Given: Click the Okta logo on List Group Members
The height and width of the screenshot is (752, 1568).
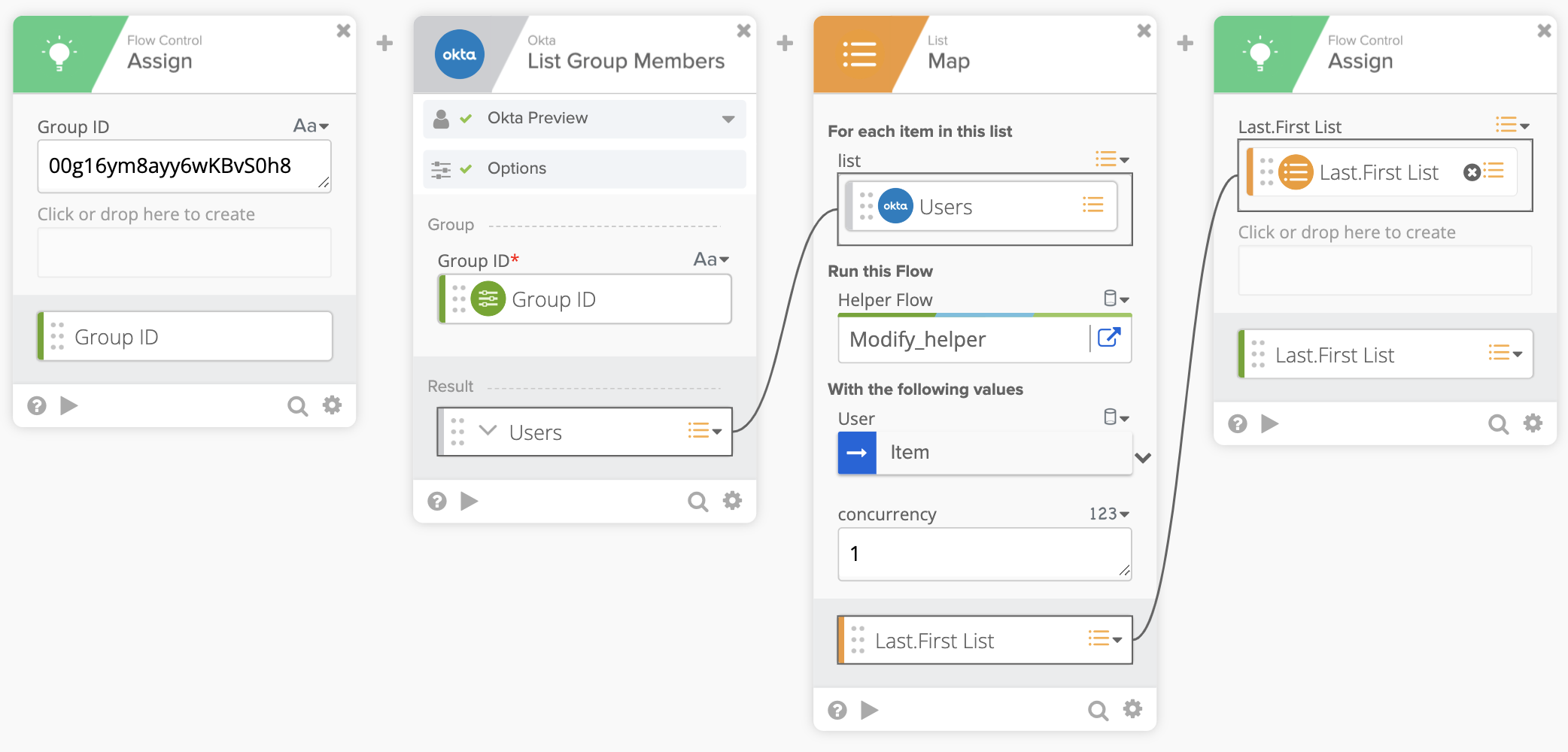Looking at the screenshot, I should coord(459,54).
